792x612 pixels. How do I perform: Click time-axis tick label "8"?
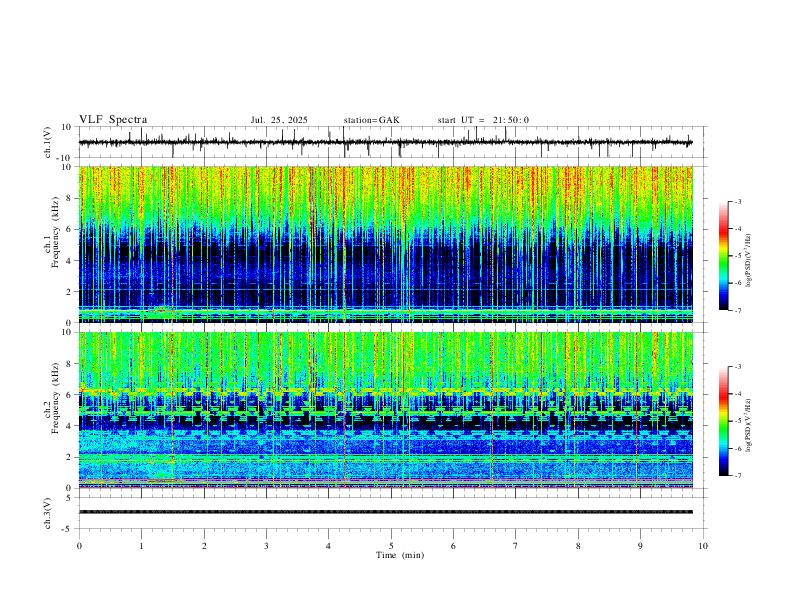[578, 546]
